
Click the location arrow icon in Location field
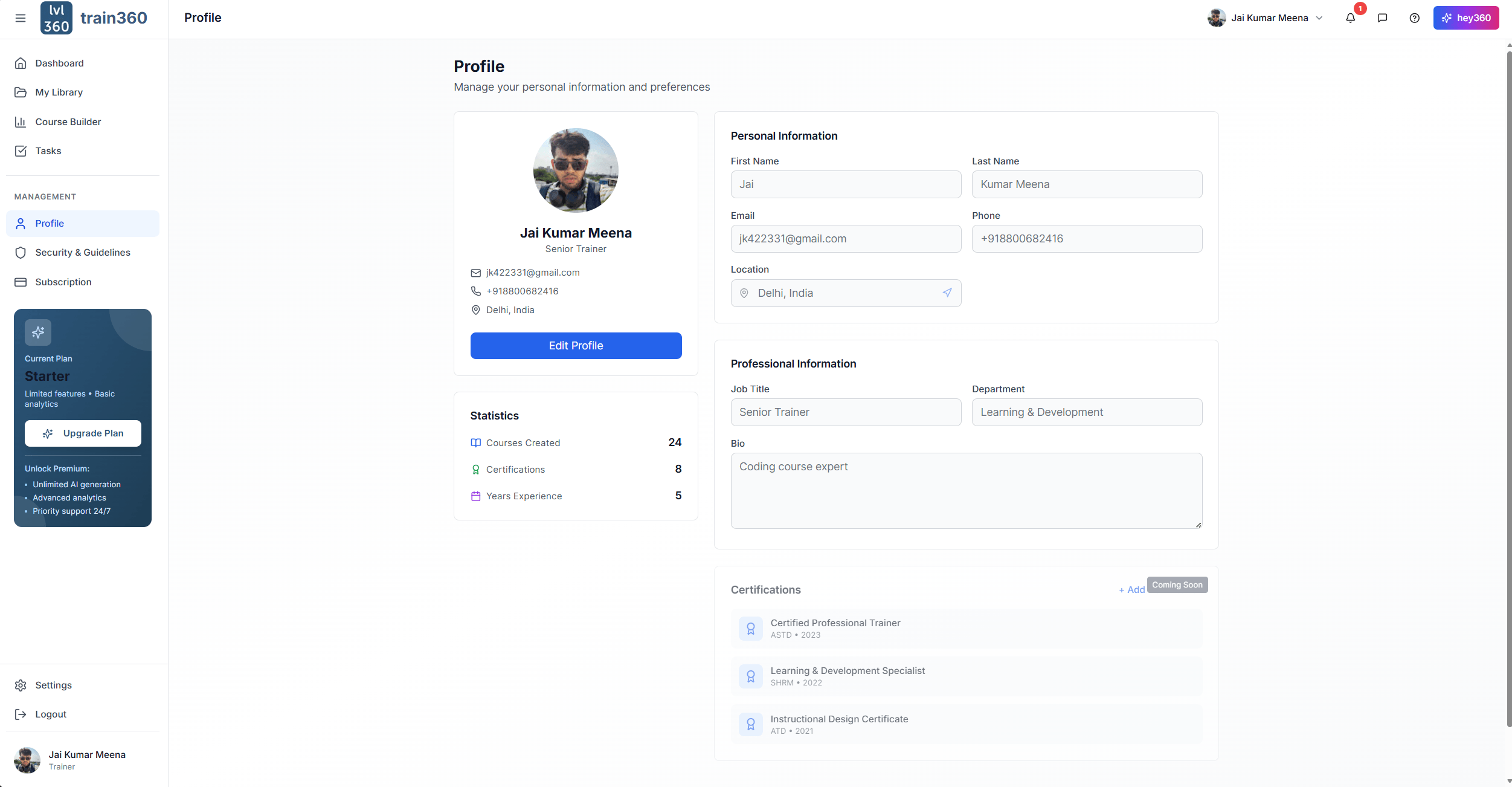947,293
